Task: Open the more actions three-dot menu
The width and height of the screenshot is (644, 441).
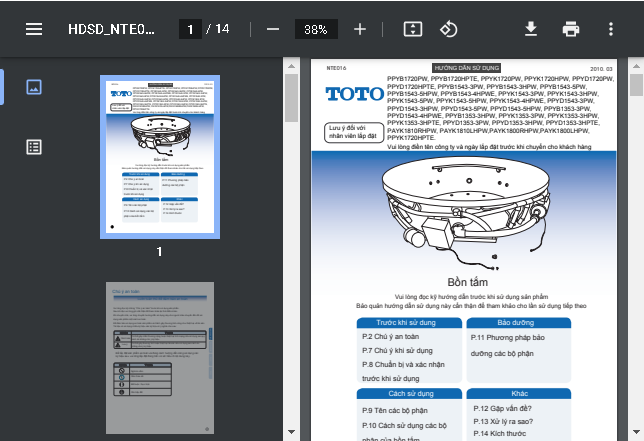Action: pyautogui.click(x=611, y=29)
